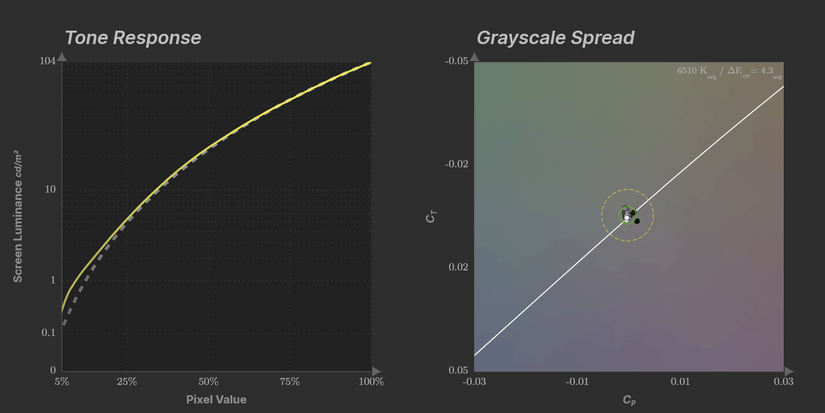825x413 pixels.
Task: Click the white center point inside green circle
Action: point(627,218)
